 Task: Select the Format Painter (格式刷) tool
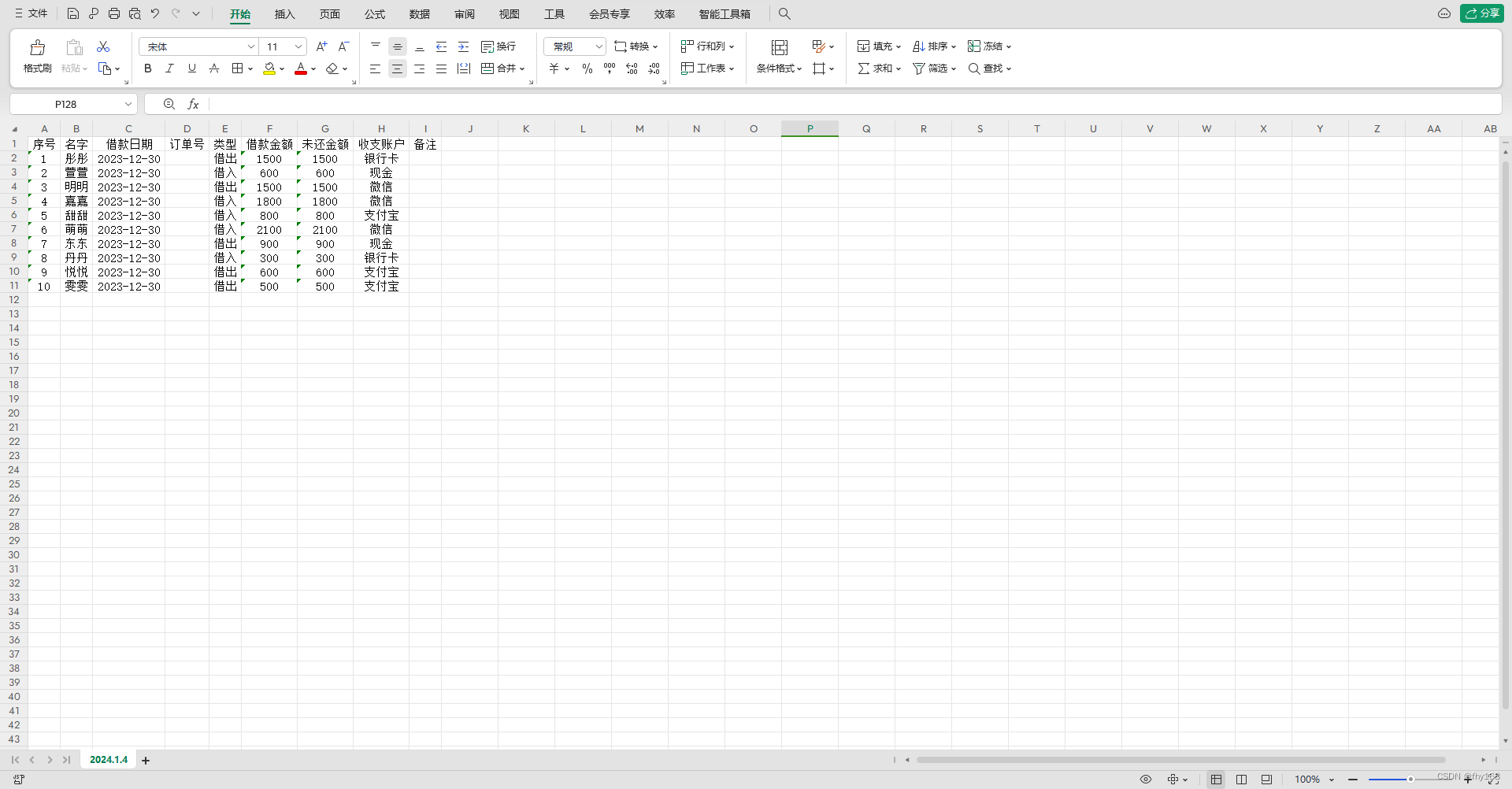[37, 57]
